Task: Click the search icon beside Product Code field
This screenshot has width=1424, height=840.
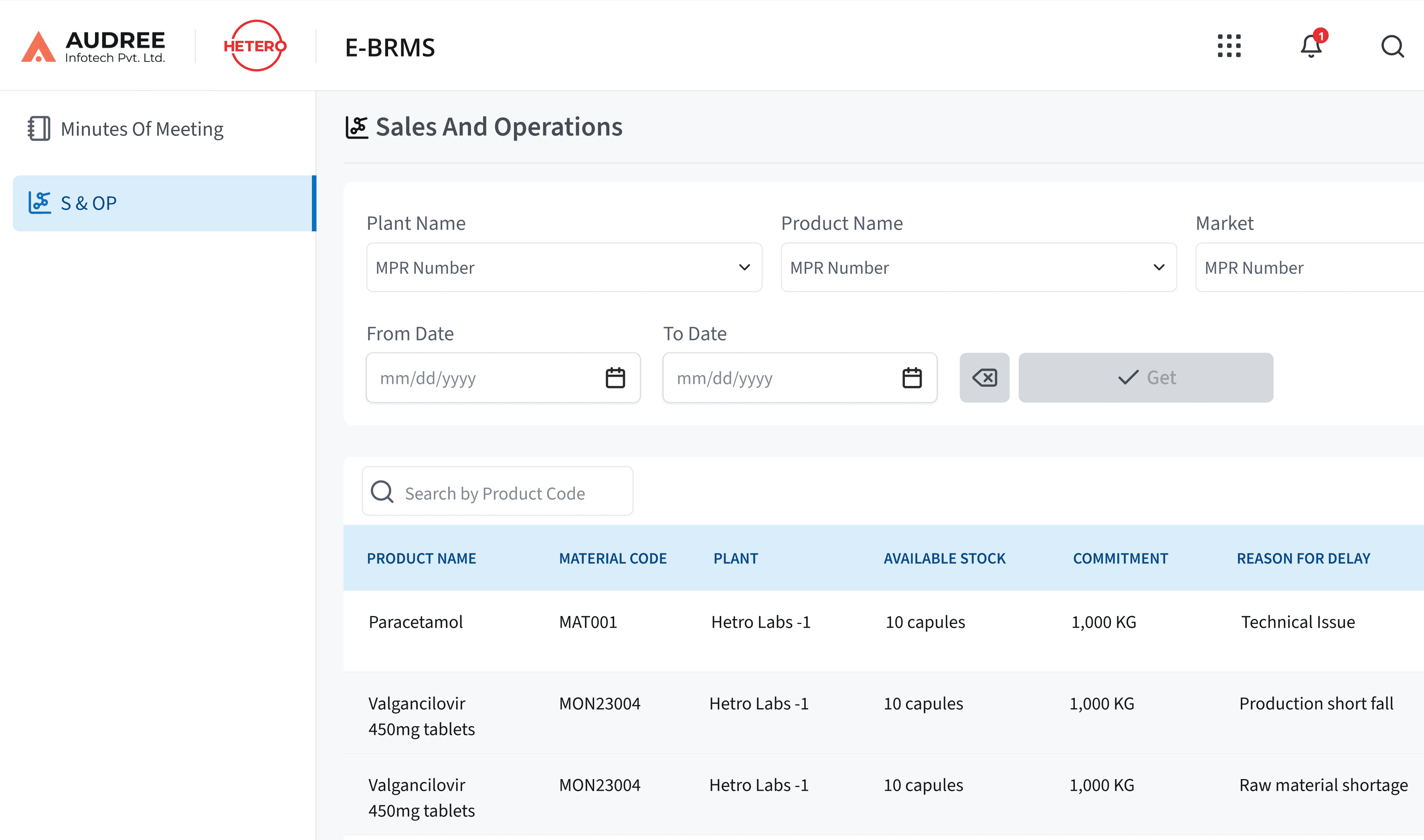Action: 383,491
